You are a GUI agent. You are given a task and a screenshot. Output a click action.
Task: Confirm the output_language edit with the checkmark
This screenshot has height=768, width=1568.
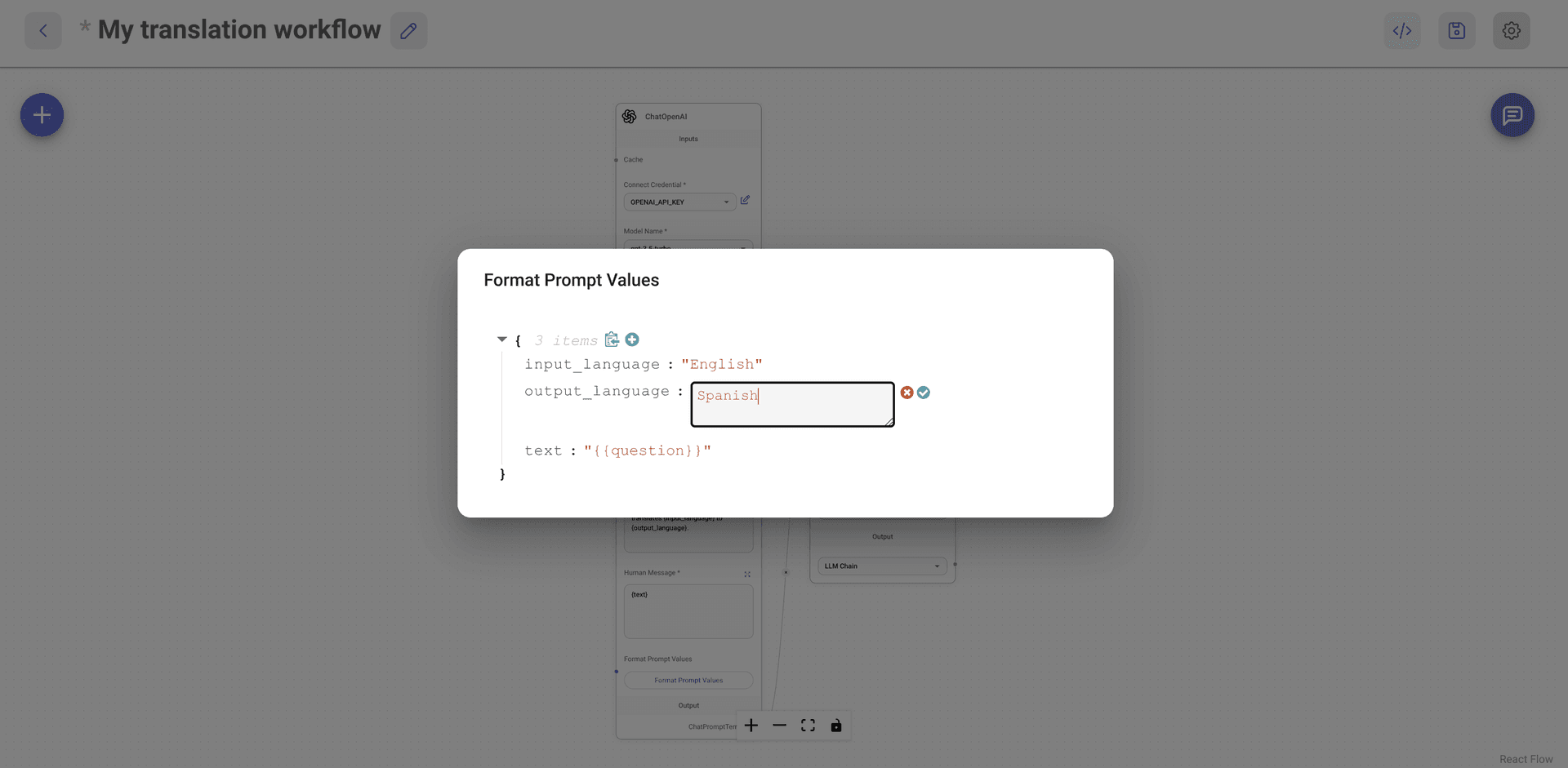coord(924,393)
